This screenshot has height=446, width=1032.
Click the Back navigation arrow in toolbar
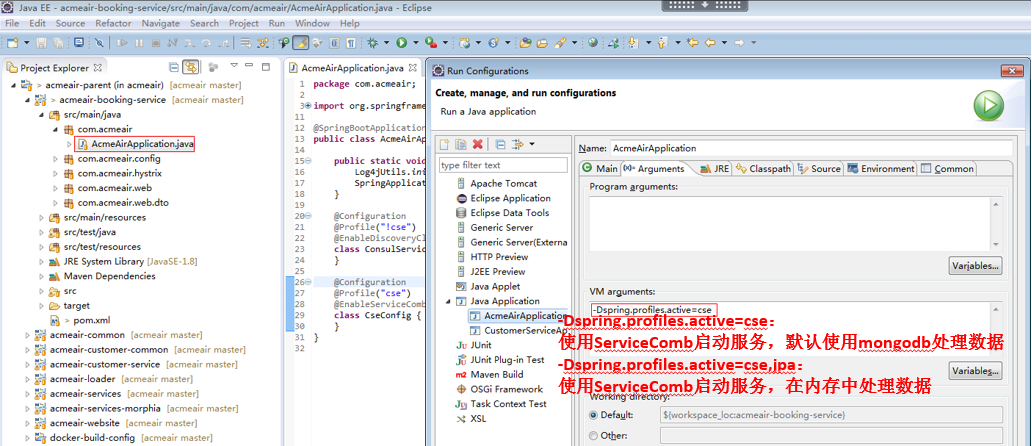(x=710, y=43)
